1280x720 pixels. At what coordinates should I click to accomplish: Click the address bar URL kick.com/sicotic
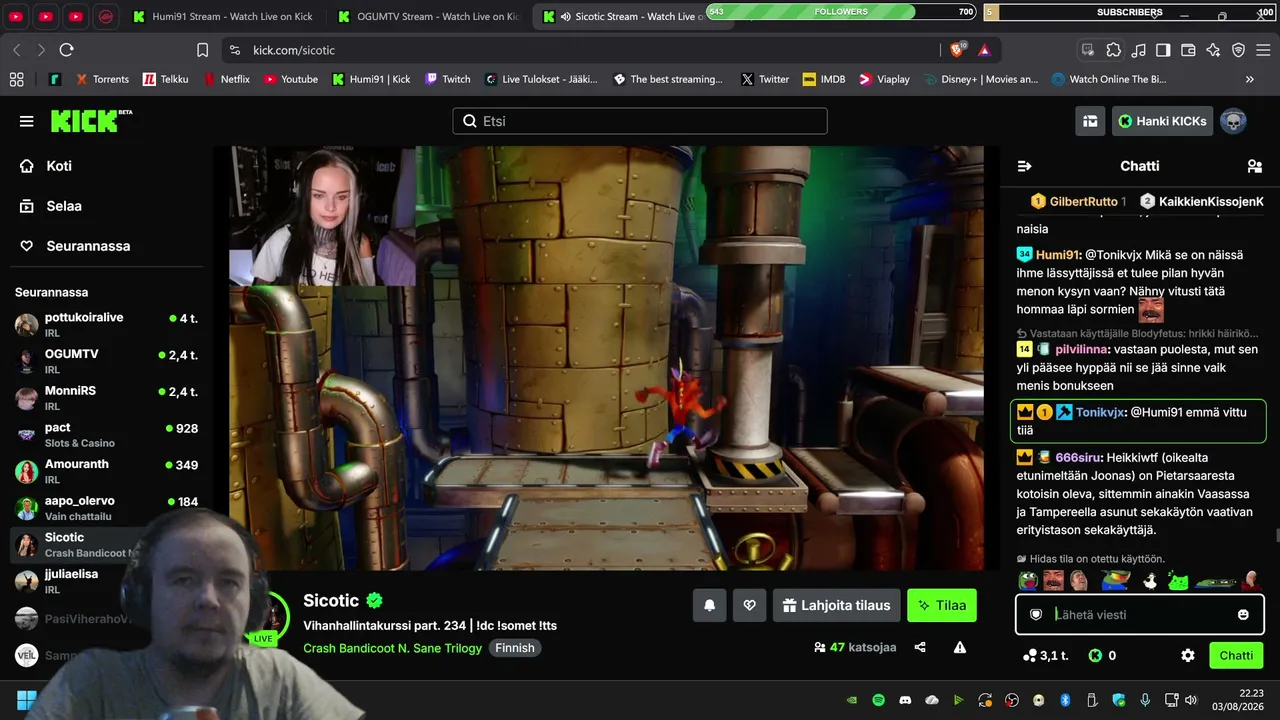pos(294,50)
